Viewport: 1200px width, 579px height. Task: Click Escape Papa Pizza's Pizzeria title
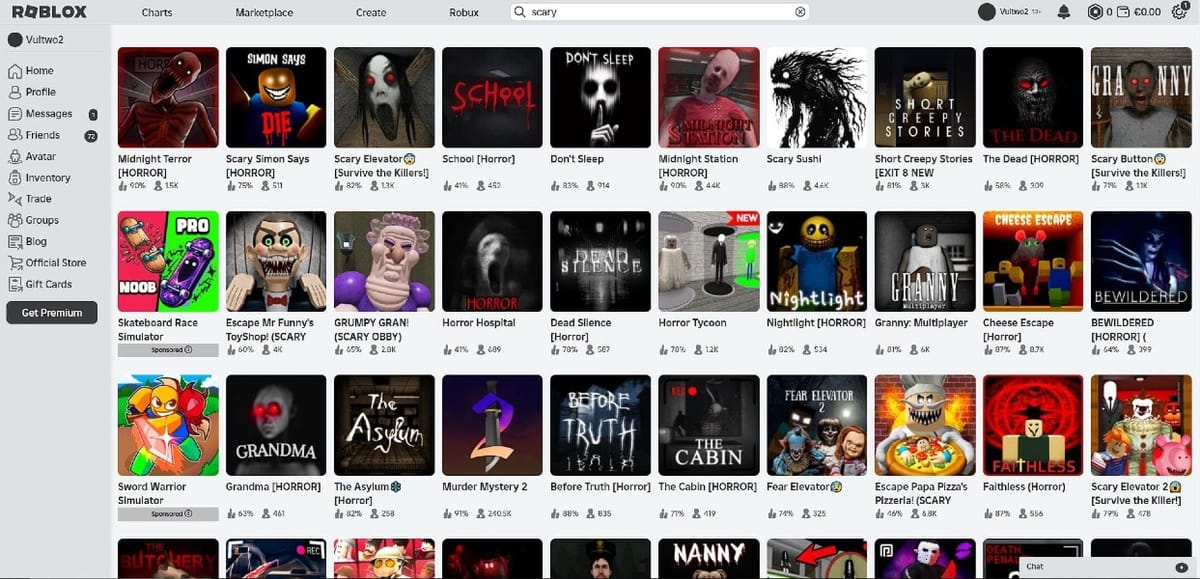(921, 493)
